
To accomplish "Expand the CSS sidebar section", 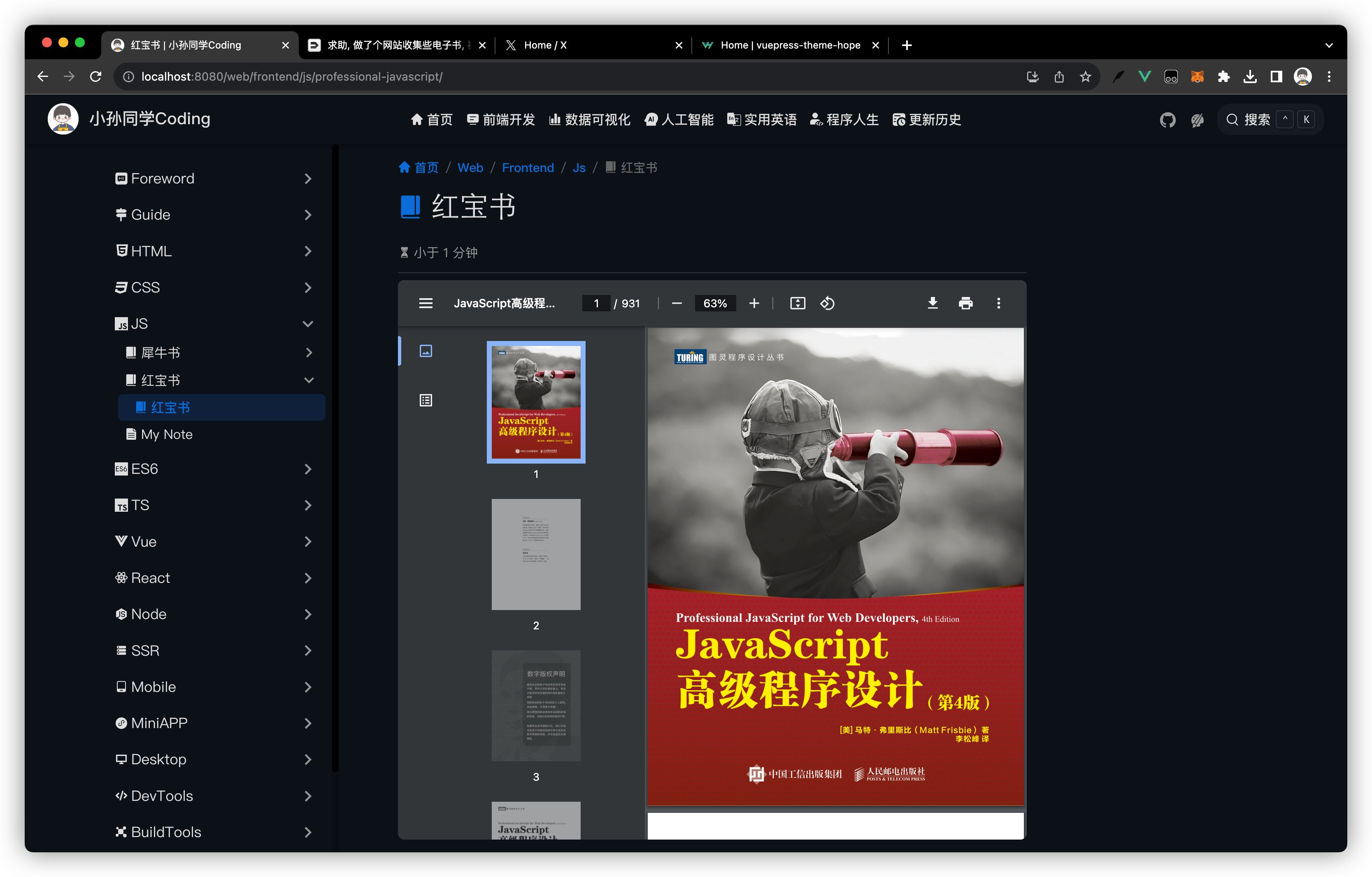I will pos(214,288).
